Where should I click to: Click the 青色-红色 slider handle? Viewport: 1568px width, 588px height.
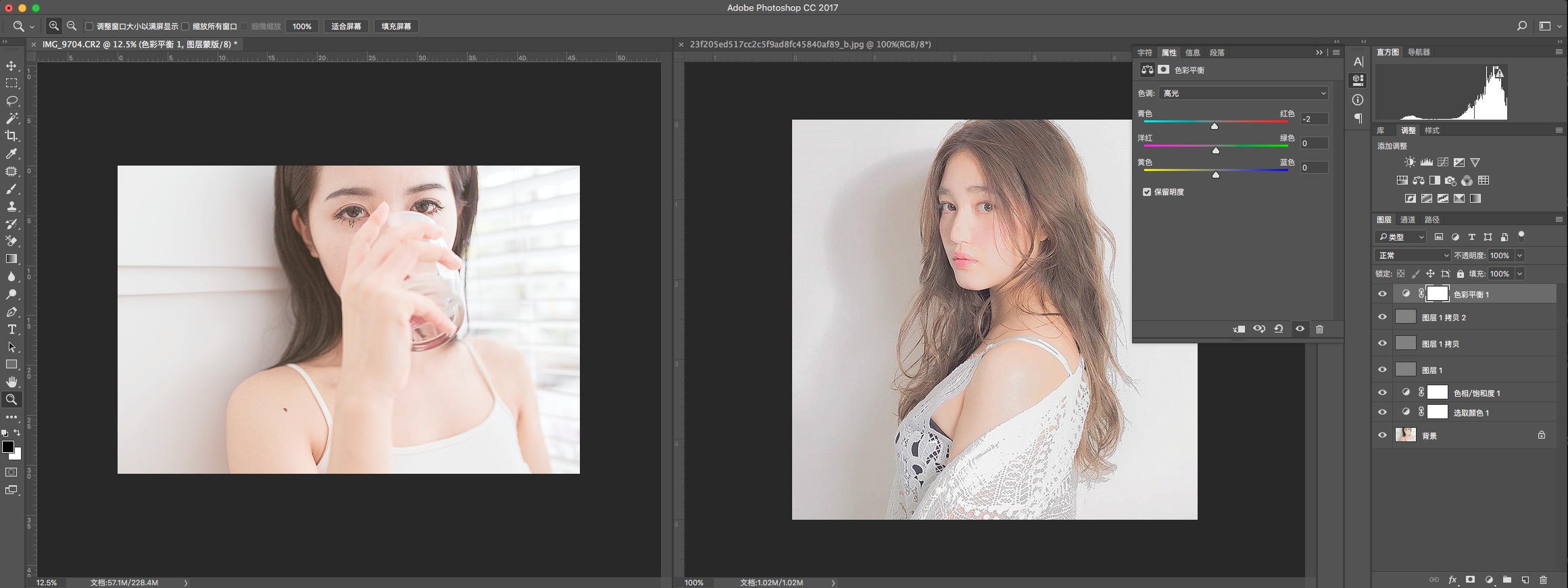(1215, 126)
